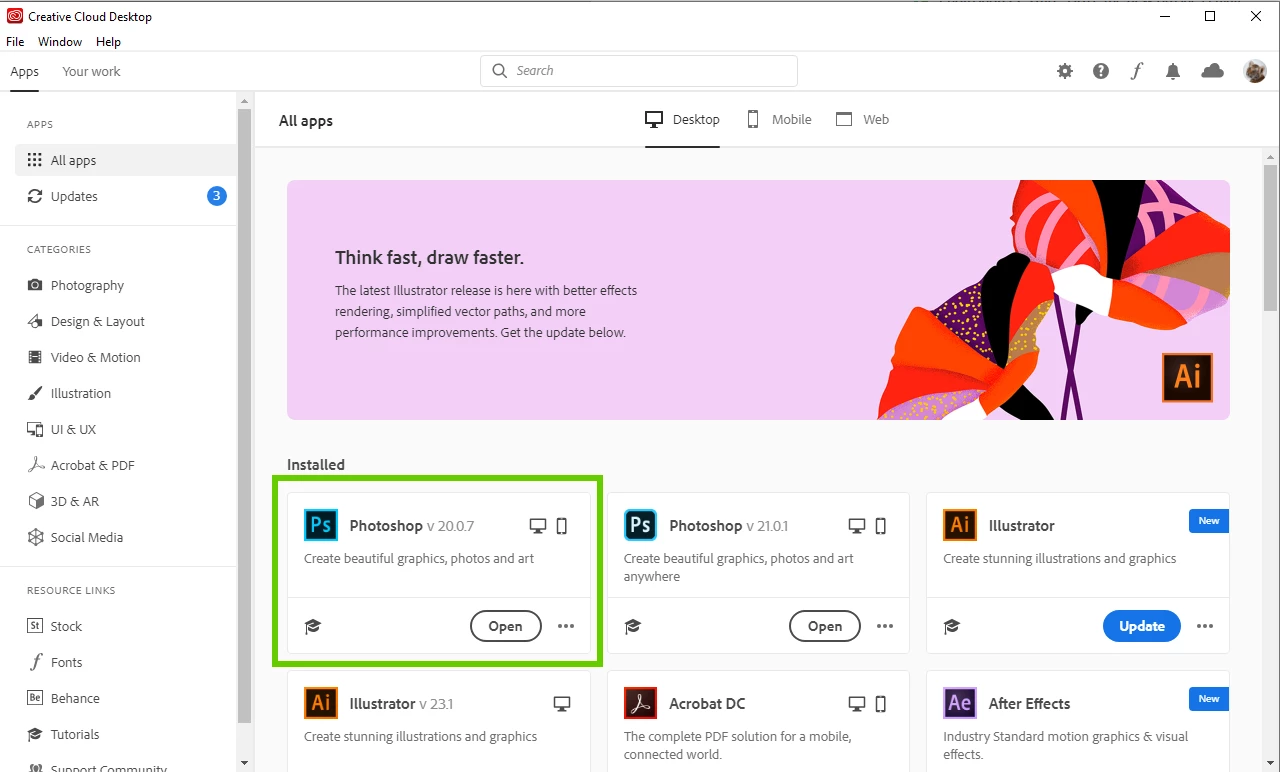Viewport: 1280px width, 772px height.
Task: Update Illustrator
Action: 1142,626
